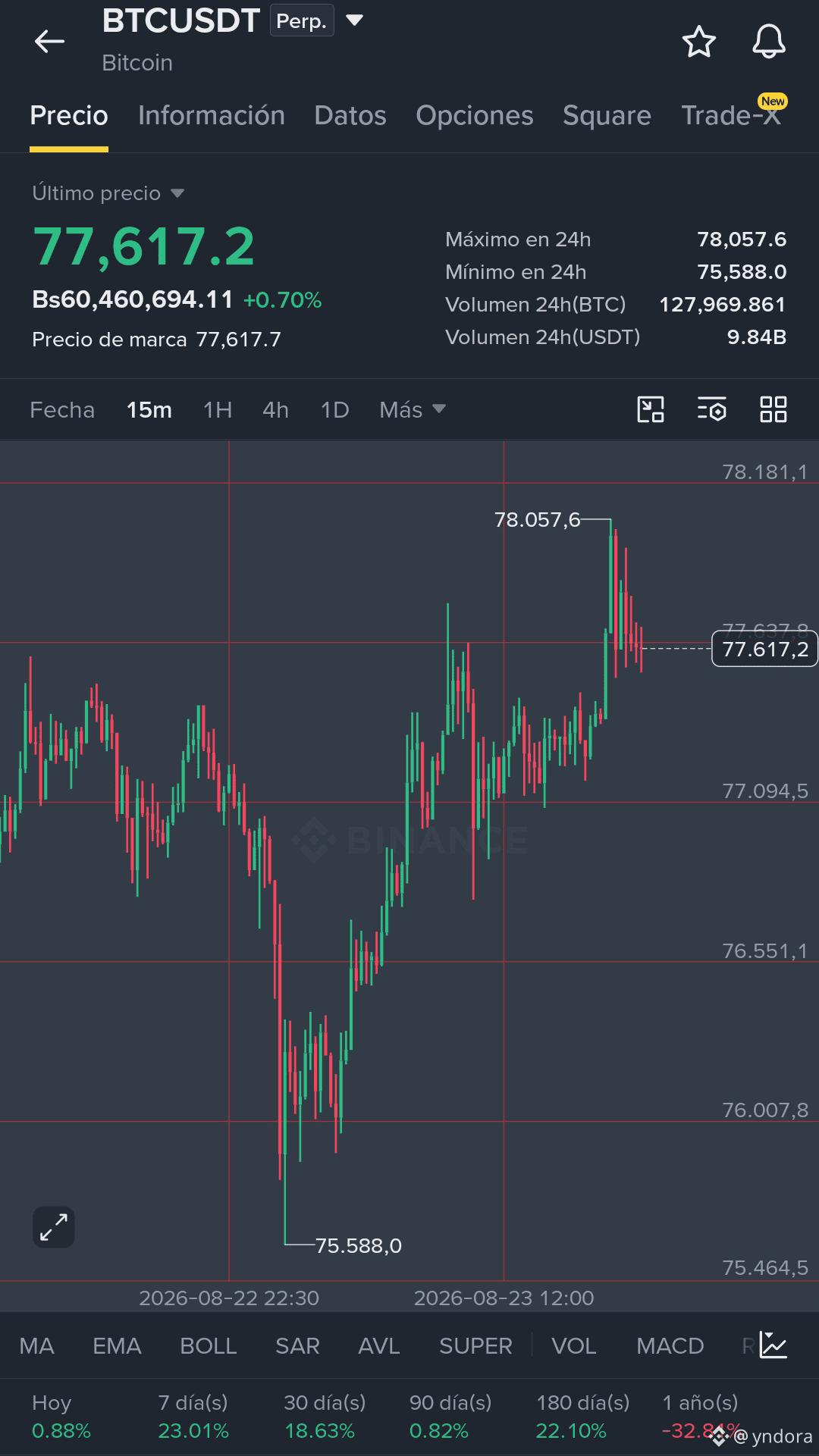Tap the back arrow icon

click(49, 41)
